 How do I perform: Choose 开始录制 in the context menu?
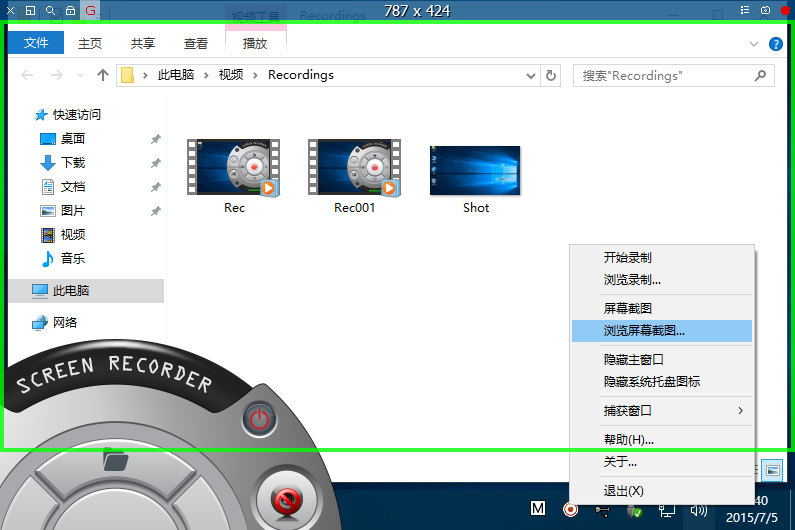point(628,258)
